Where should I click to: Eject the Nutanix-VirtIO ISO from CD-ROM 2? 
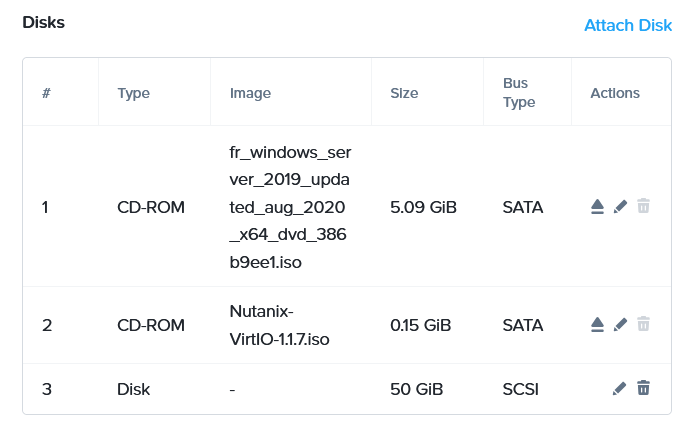pos(597,325)
